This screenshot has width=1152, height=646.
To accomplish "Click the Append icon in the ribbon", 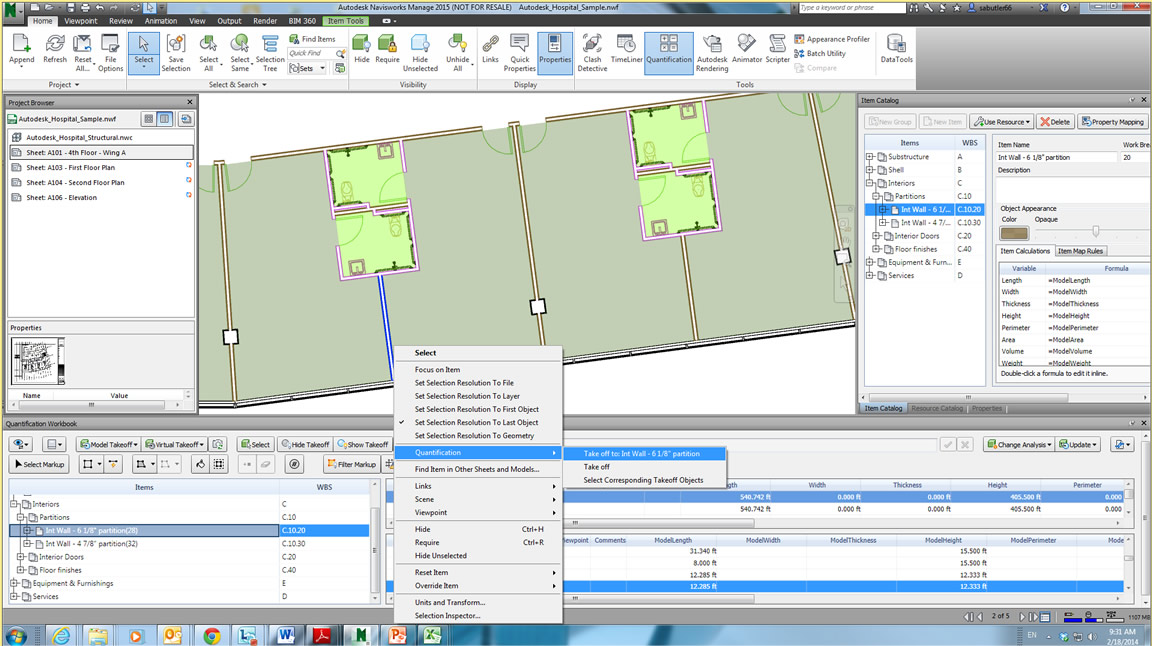I will point(21,51).
